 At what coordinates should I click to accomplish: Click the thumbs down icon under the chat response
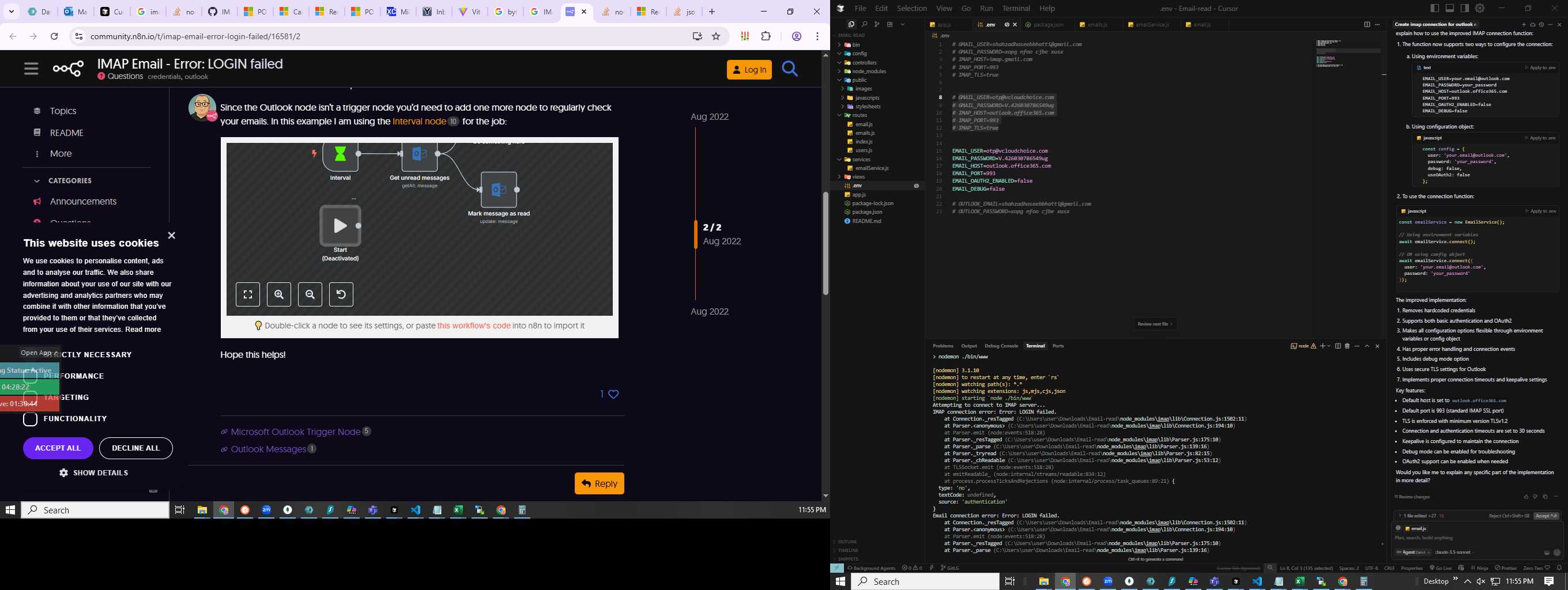pyautogui.click(x=1535, y=497)
